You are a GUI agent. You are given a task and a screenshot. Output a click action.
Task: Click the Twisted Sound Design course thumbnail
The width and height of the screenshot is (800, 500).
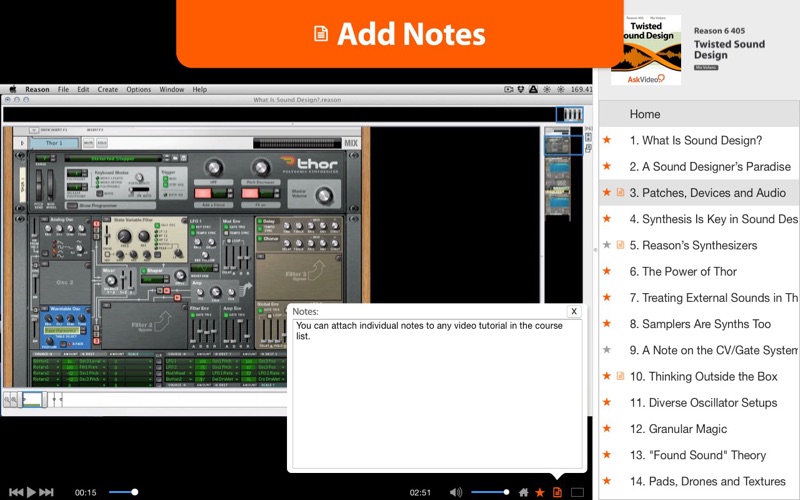(646, 49)
